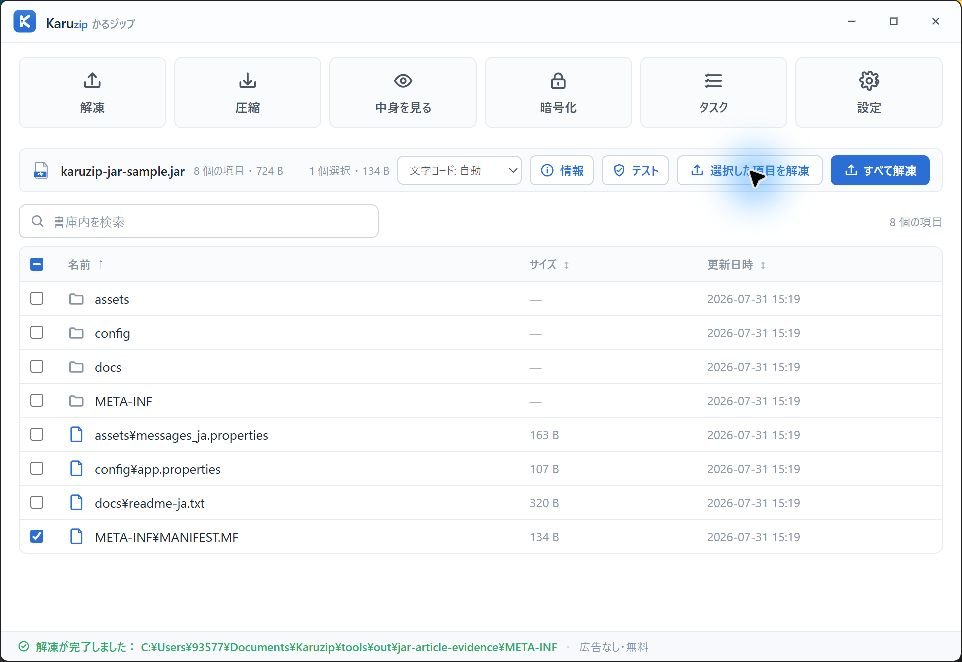Click the 134 B size cell in file list
Image resolution: width=962 pixels, height=662 pixels.
544,537
